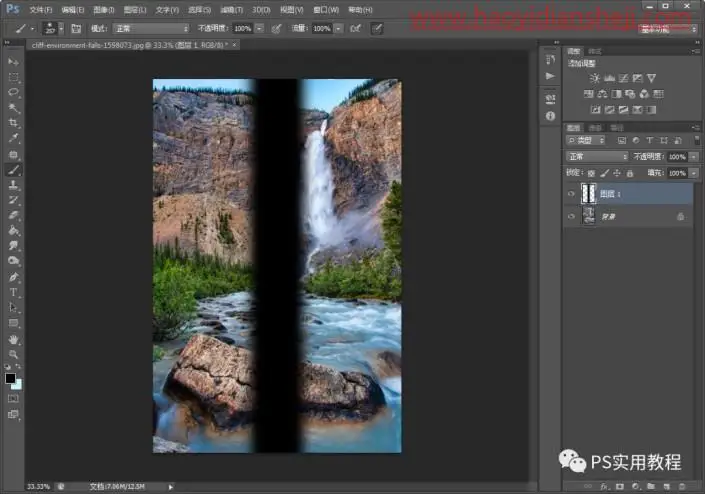Add a Channel Mixer adjustment
Screen dimensions: 705x494
pos(644,94)
